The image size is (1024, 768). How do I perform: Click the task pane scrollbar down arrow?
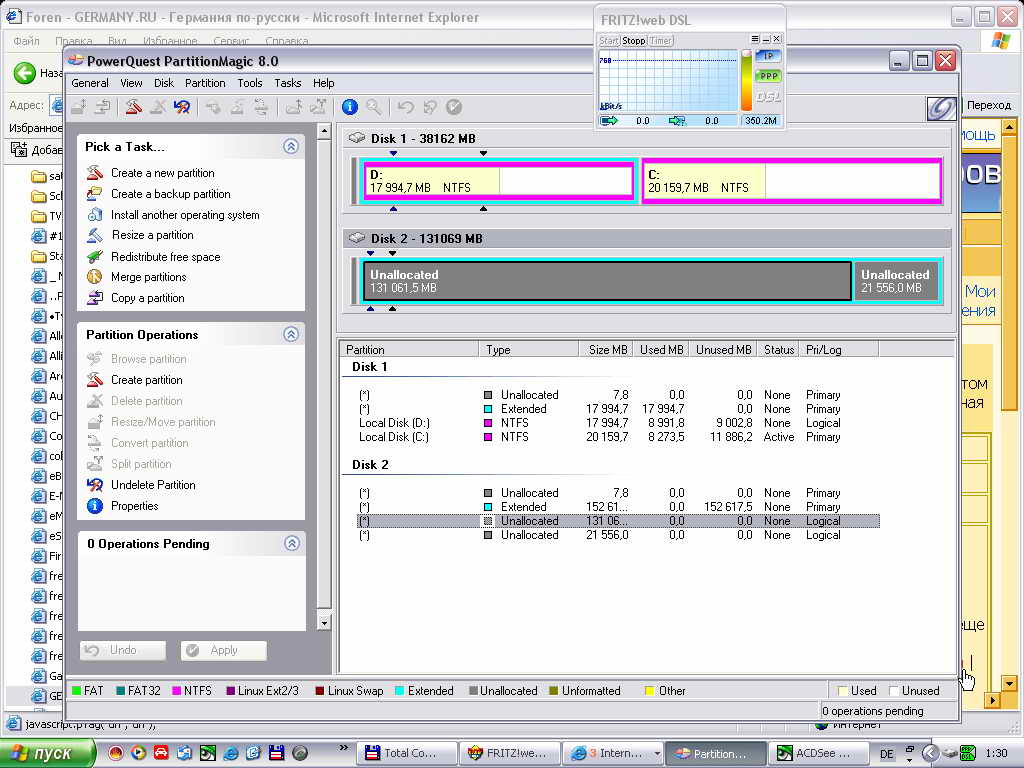click(324, 622)
